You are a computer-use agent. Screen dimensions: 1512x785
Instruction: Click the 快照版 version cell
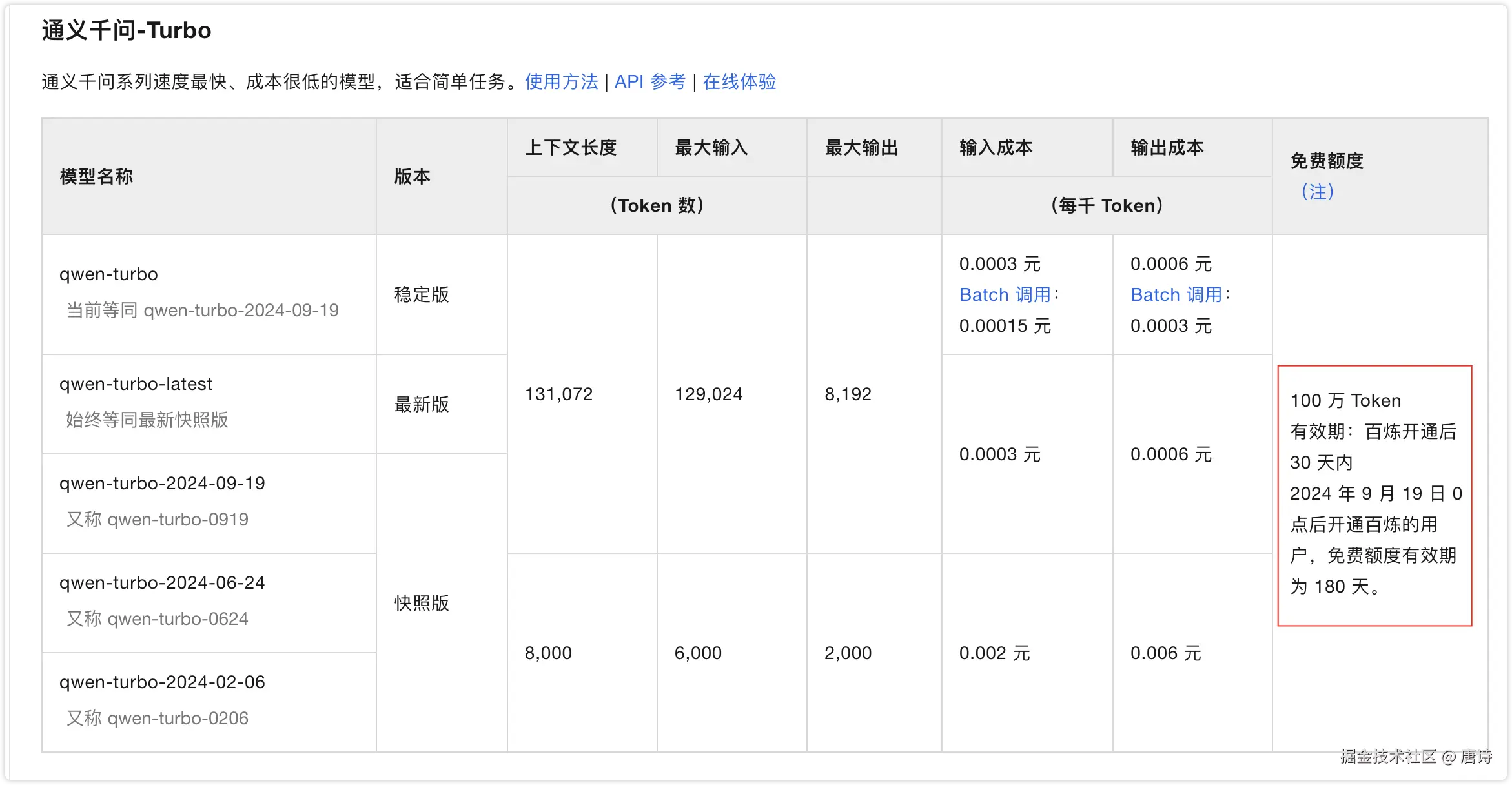422,603
